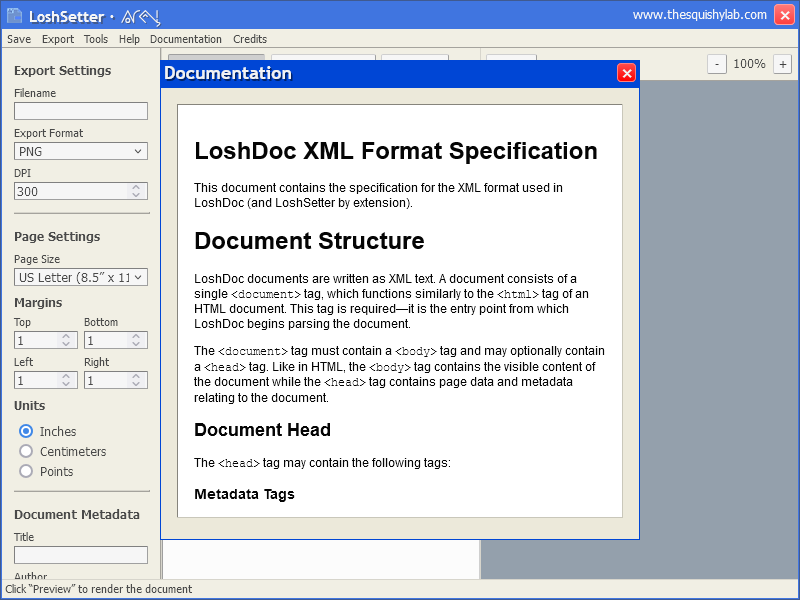Image resolution: width=800 pixels, height=600 pixels.
Task: Zoom in with the plus button
Action: [783, 64]
